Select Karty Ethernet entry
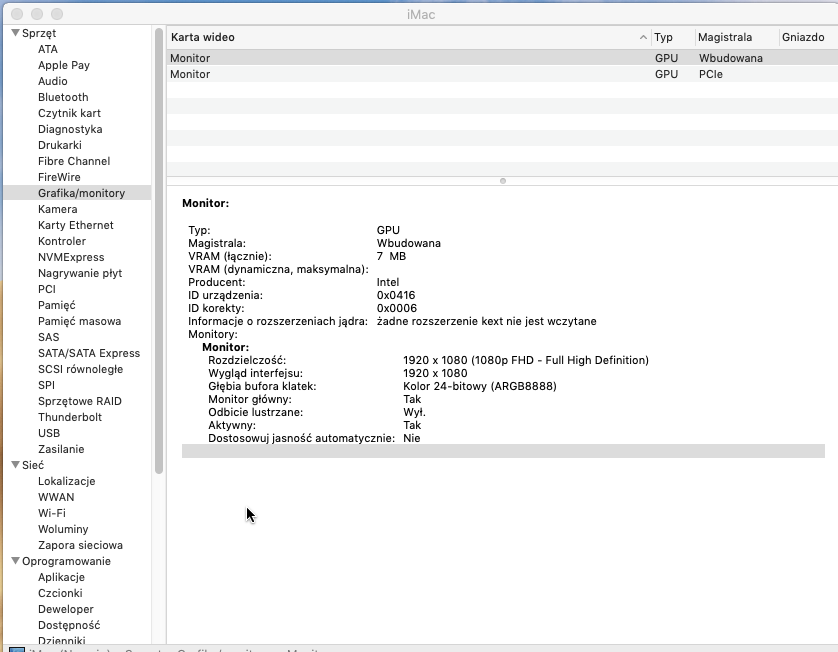838x652 pixels. (75, 226)
